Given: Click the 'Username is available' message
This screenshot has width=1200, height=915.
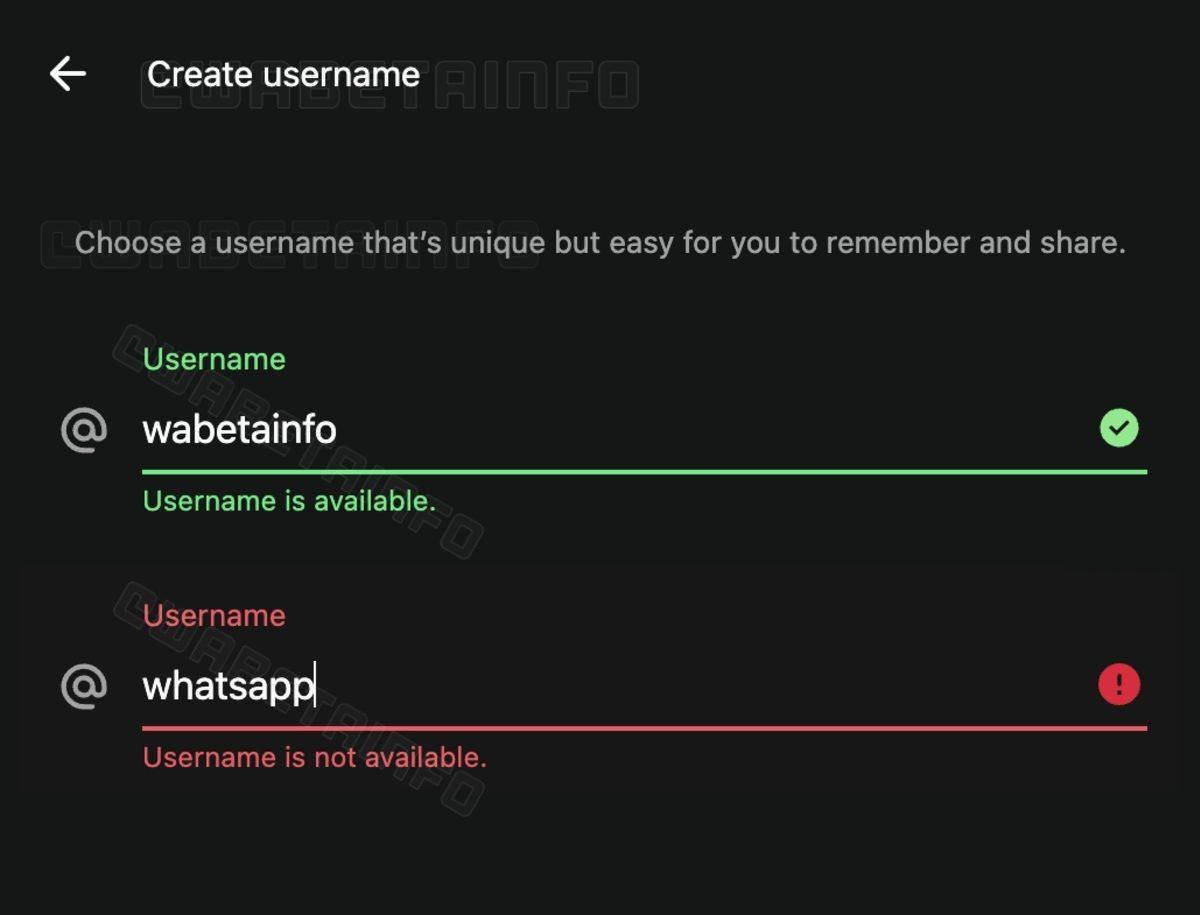Looking at the screenshot, I should point(290,501).
